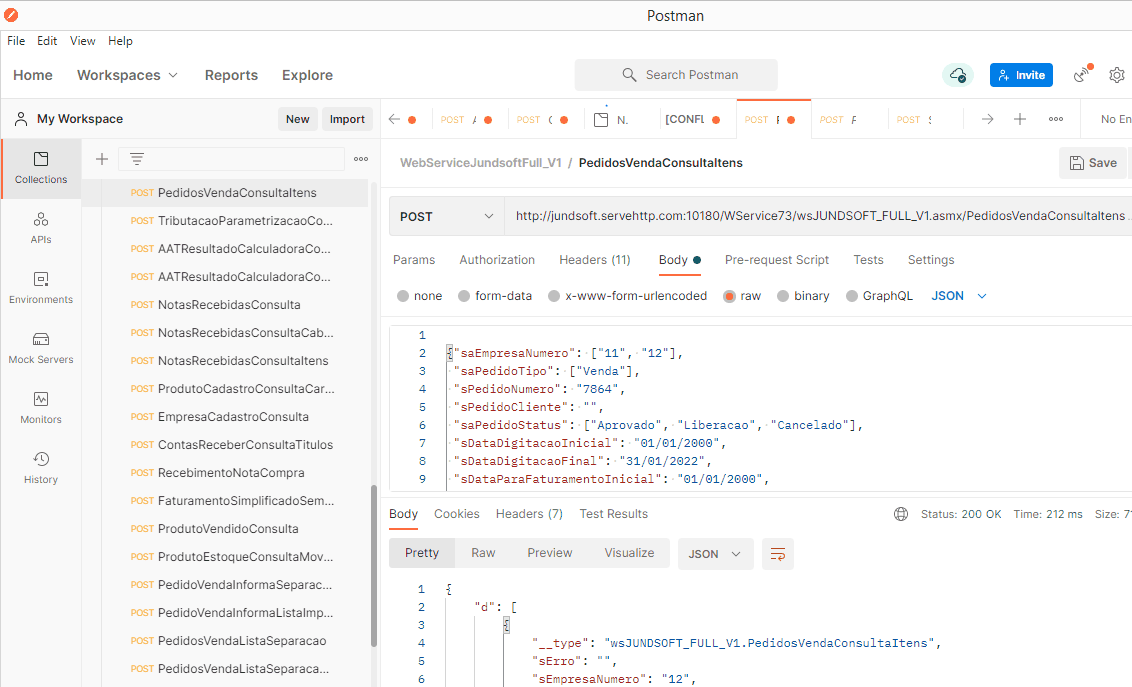1132x687 pixels.
Task: Click the plus icon to create collection
Action: (101, 159)
